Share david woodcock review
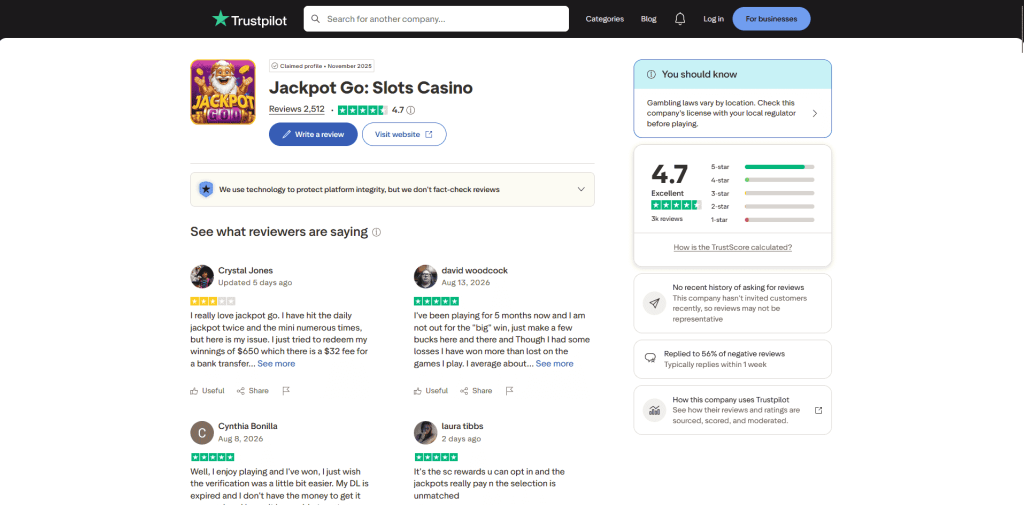1024x505 pixels. (x=476, y=391)
